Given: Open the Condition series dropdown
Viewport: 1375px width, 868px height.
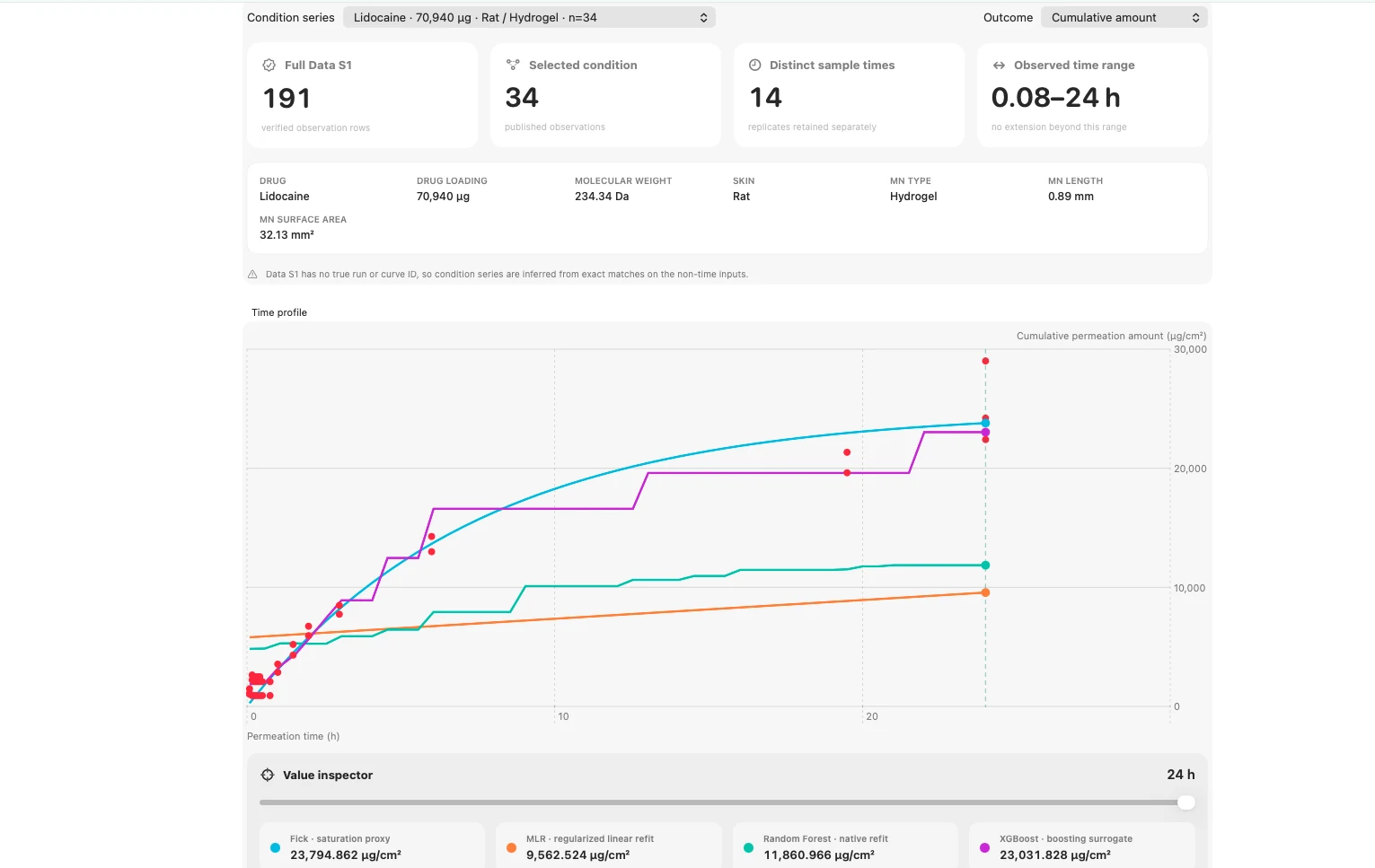Looking at the screenshot, I should (529, 17).
